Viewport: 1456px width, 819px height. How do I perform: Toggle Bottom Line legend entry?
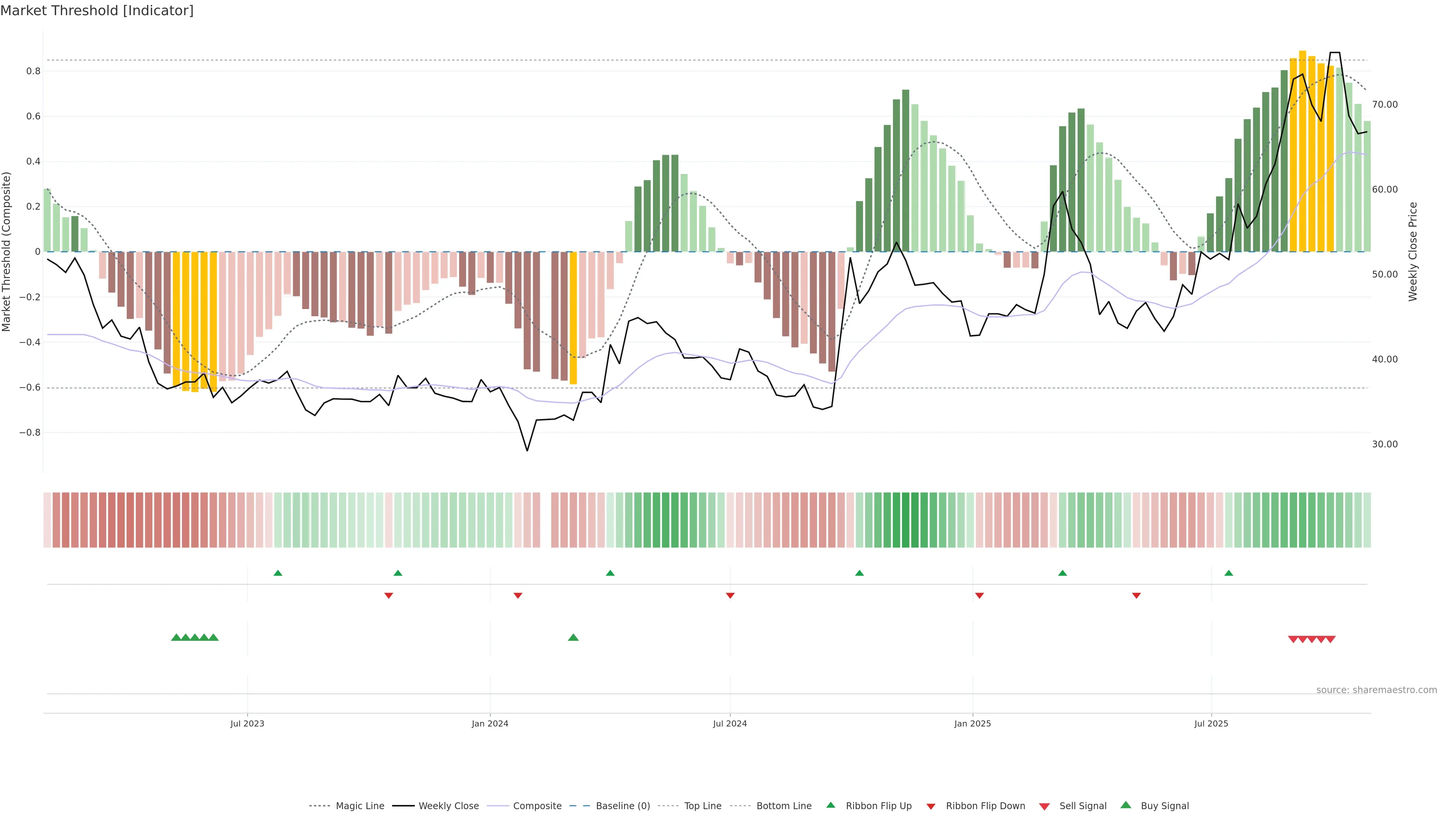pyautogui.click(x=783, y=806)
